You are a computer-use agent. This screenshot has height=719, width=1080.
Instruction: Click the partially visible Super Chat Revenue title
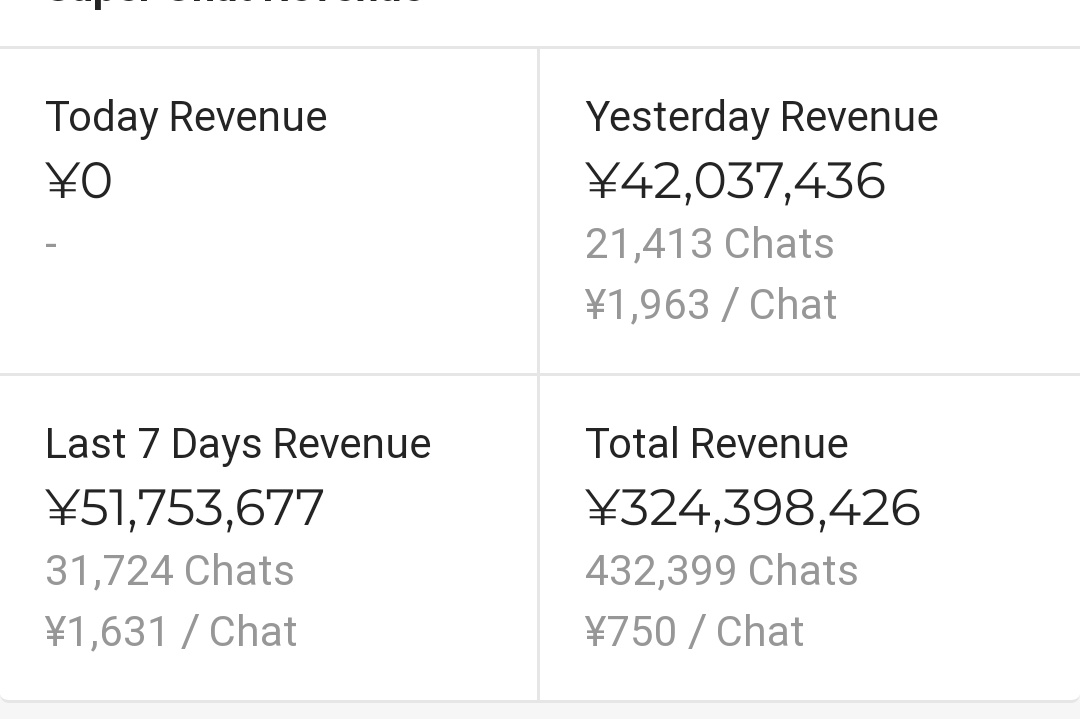[x=235, y=4]
